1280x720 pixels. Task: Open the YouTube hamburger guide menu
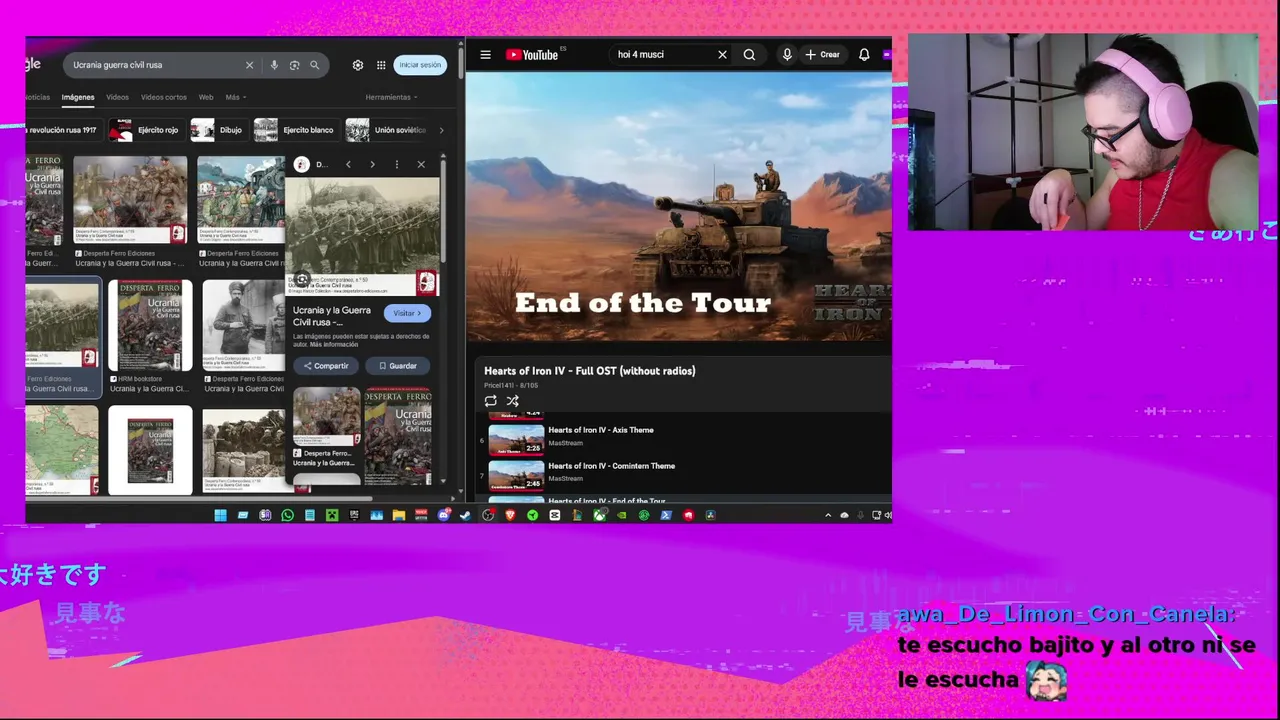[x=485, y=55]
